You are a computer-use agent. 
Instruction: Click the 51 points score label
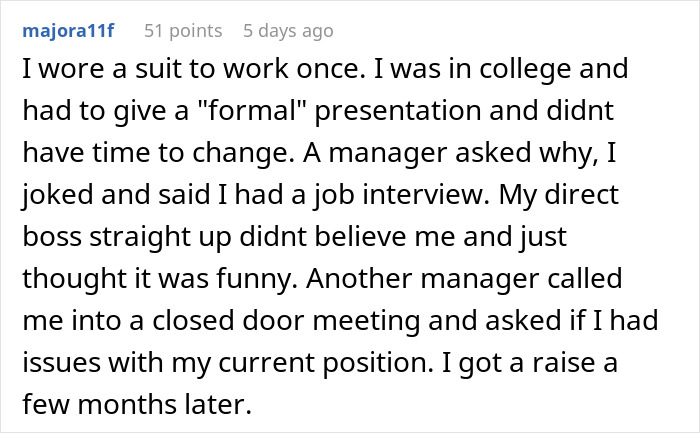coord(183,31)
